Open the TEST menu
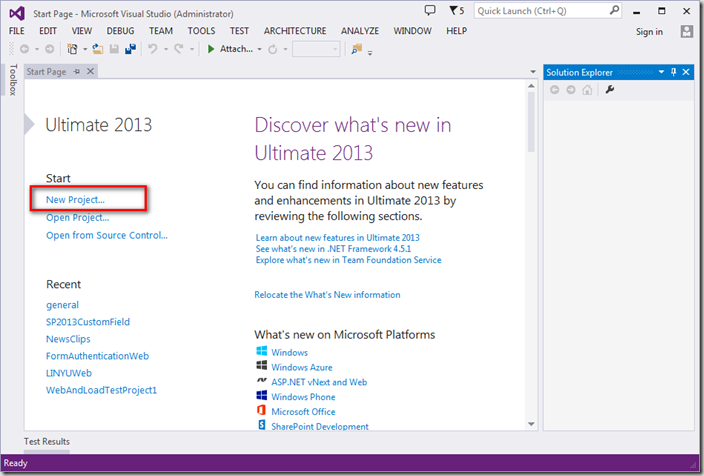 239,31
